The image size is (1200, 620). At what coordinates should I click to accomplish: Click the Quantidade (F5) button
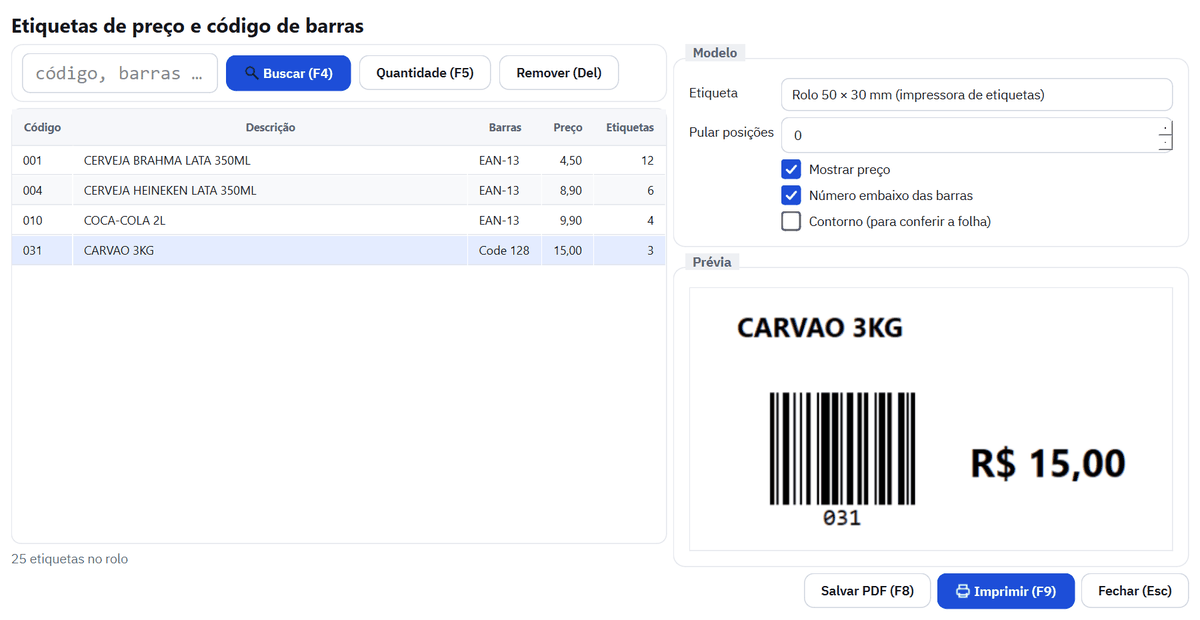(425, 73)
